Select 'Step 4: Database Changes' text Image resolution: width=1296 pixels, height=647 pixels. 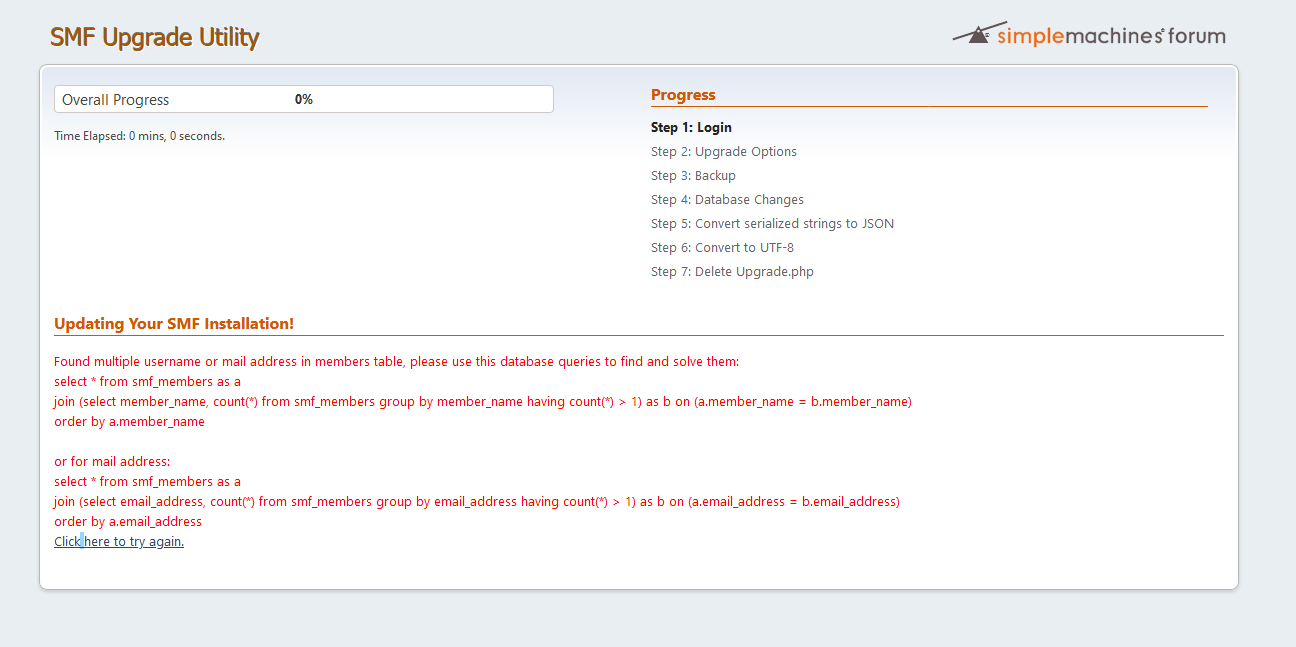[x=727, y=199]
